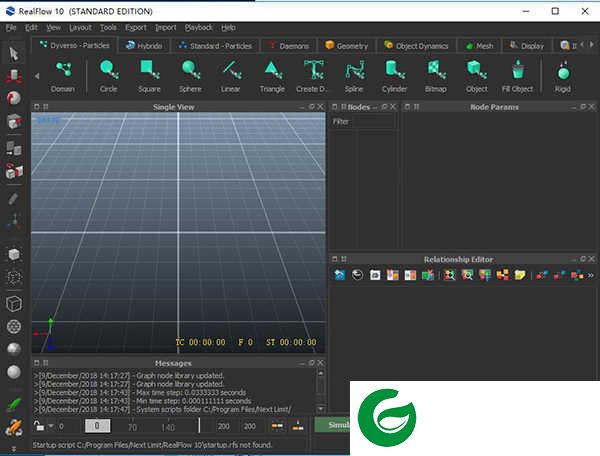Select the Dyverso Domain emitter icon
Viewport: 600px width, 456px height.
pos(63,76)
